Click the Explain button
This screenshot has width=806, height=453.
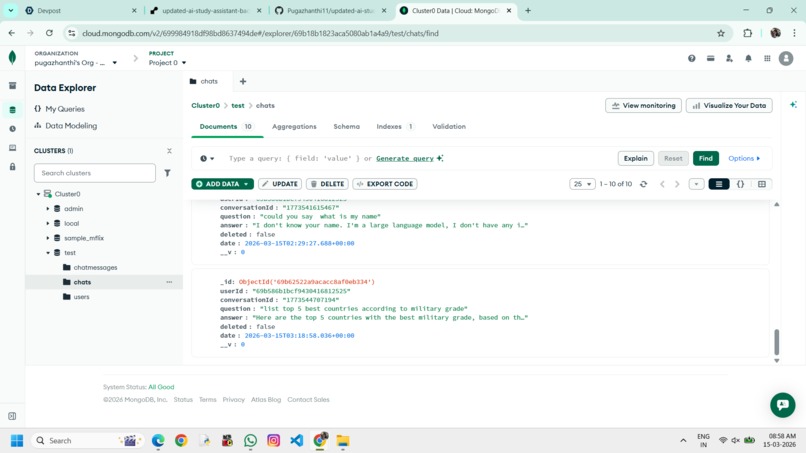635,158
